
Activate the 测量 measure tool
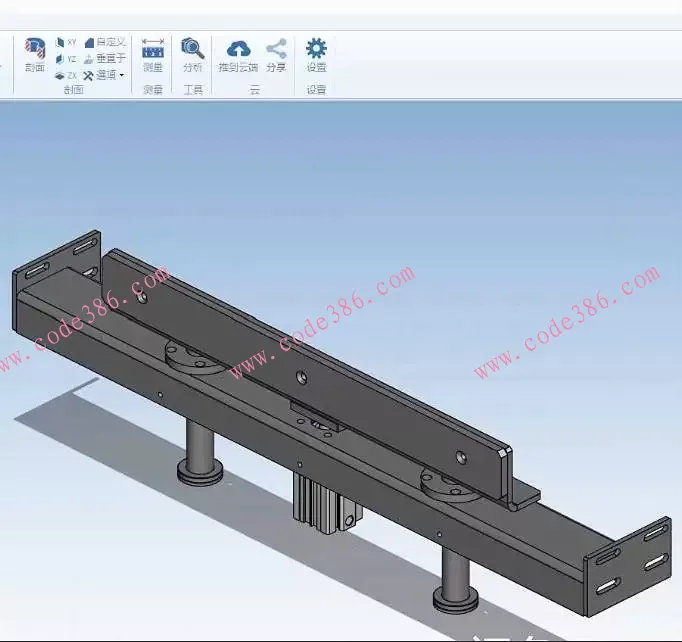(x=153, y=54)
